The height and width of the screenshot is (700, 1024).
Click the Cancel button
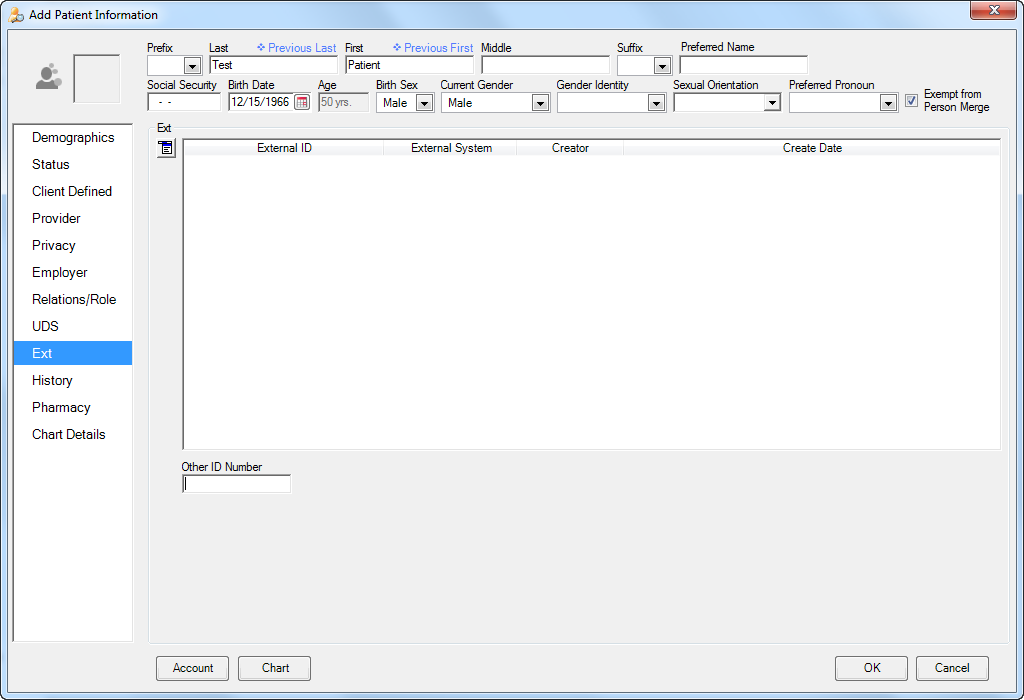[952, 668]
